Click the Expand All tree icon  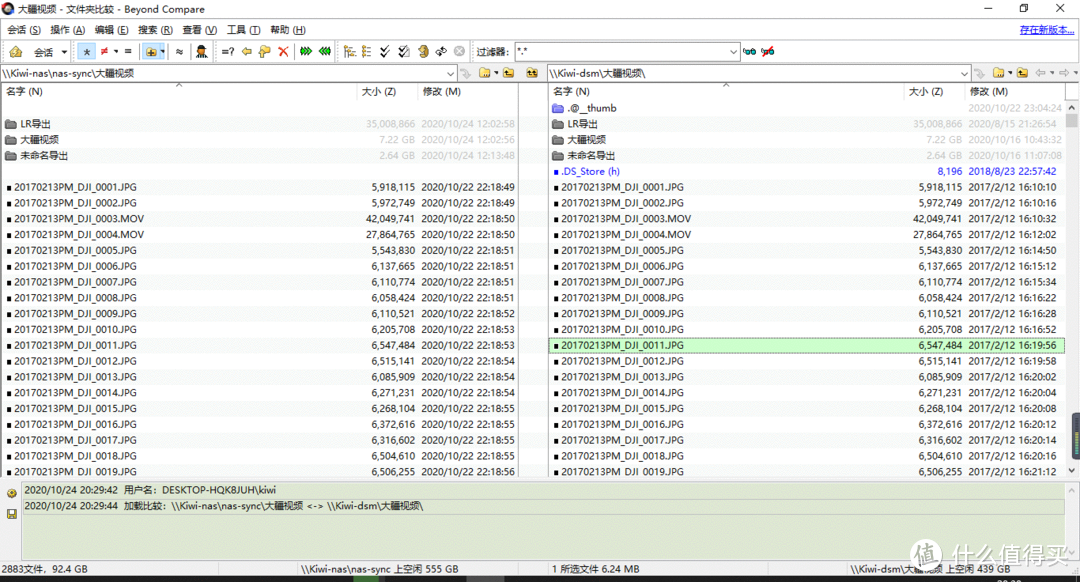coord(350,52)
